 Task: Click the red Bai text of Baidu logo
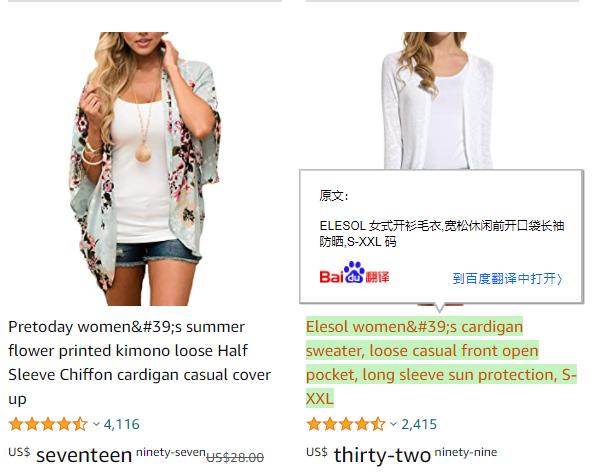point(331,276)
